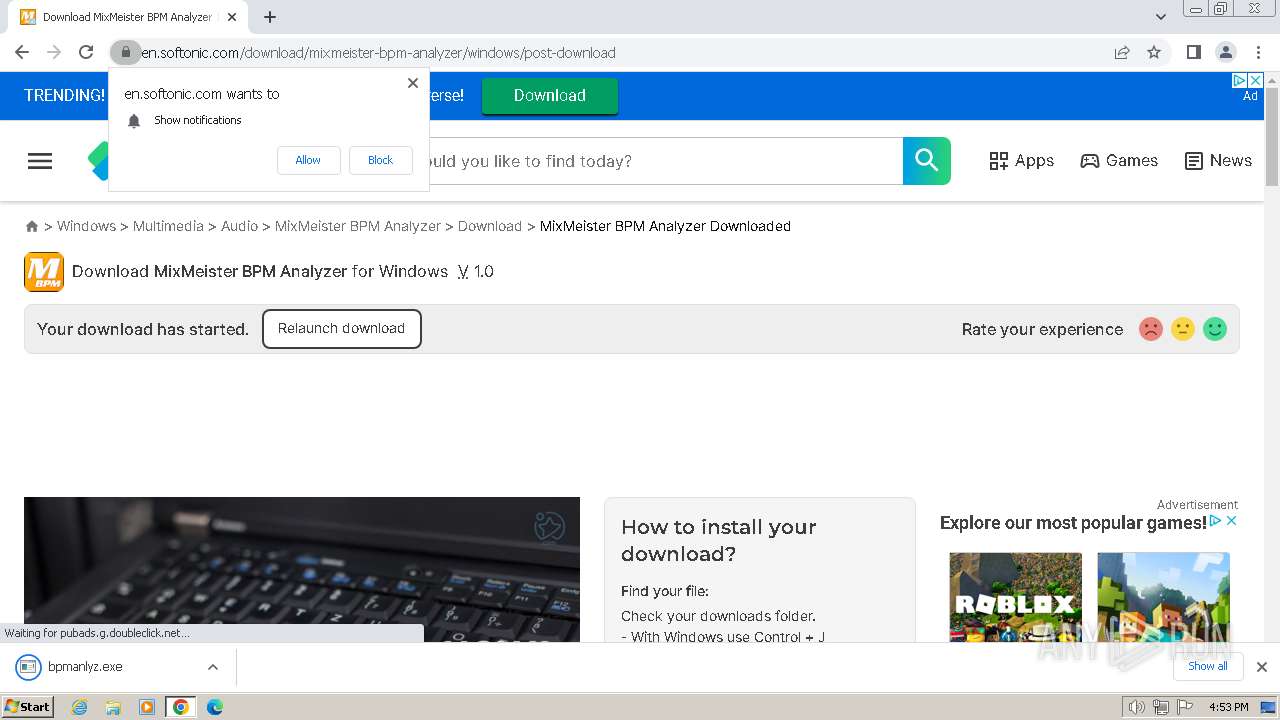Close the downloads bar
1280x720 pixels.
pos(1262,667)
